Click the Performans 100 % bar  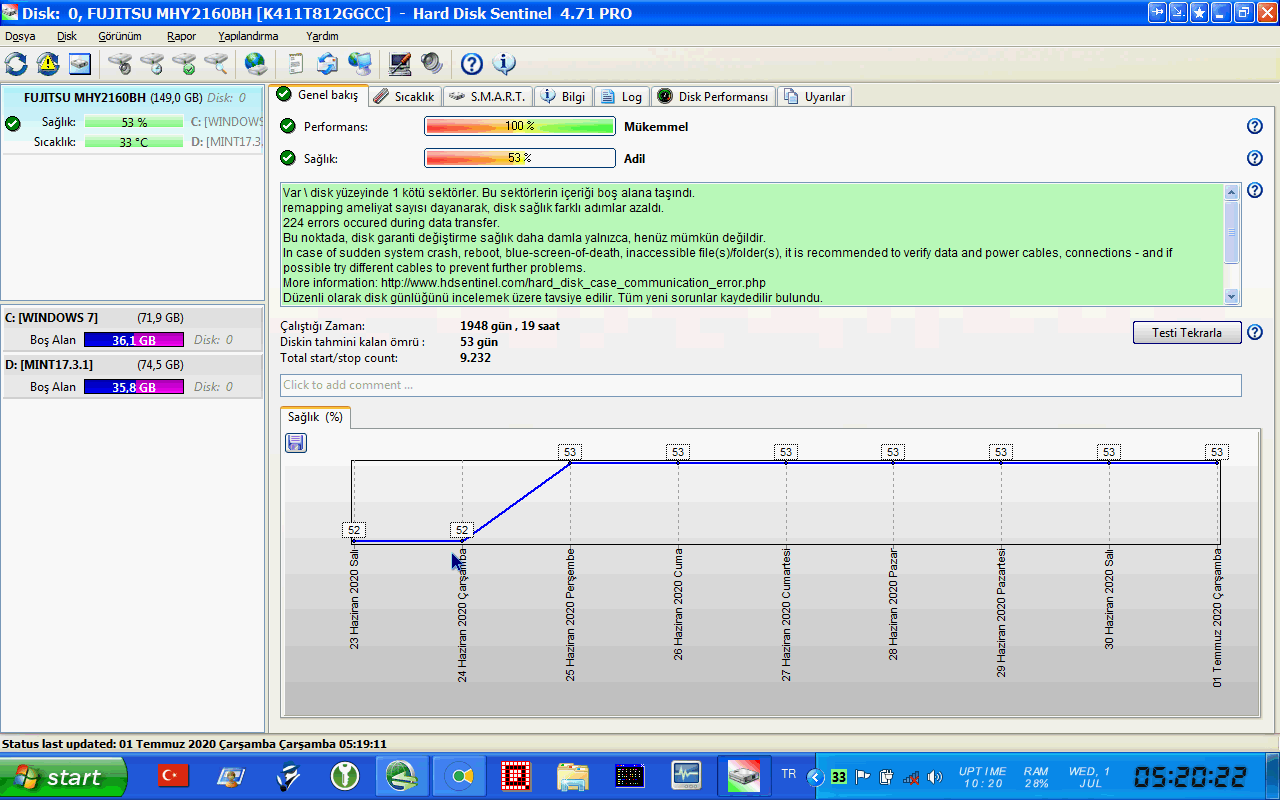pyautogui.click(x=520, y=126)
